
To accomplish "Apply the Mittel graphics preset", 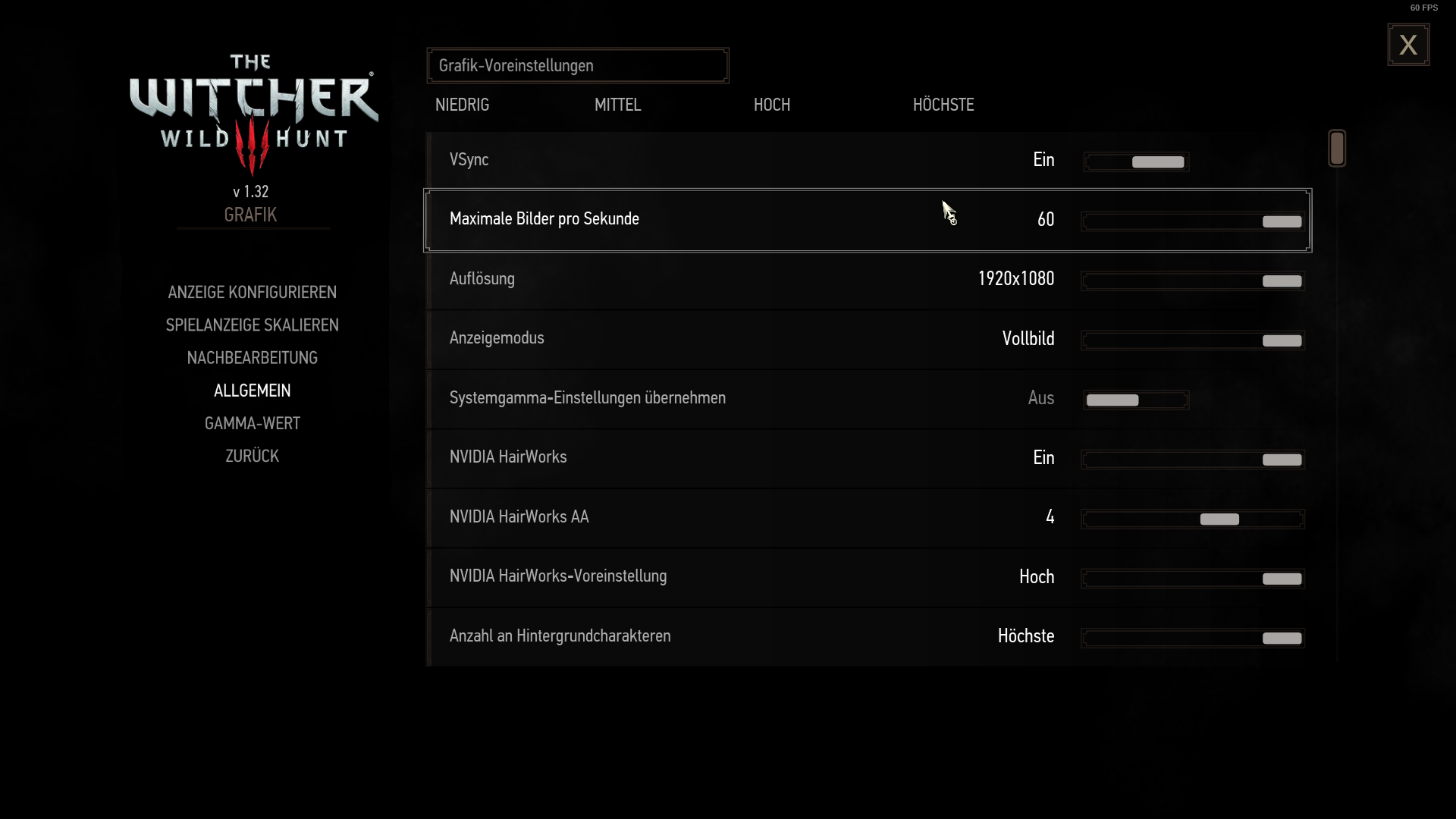I will (617, 105).
